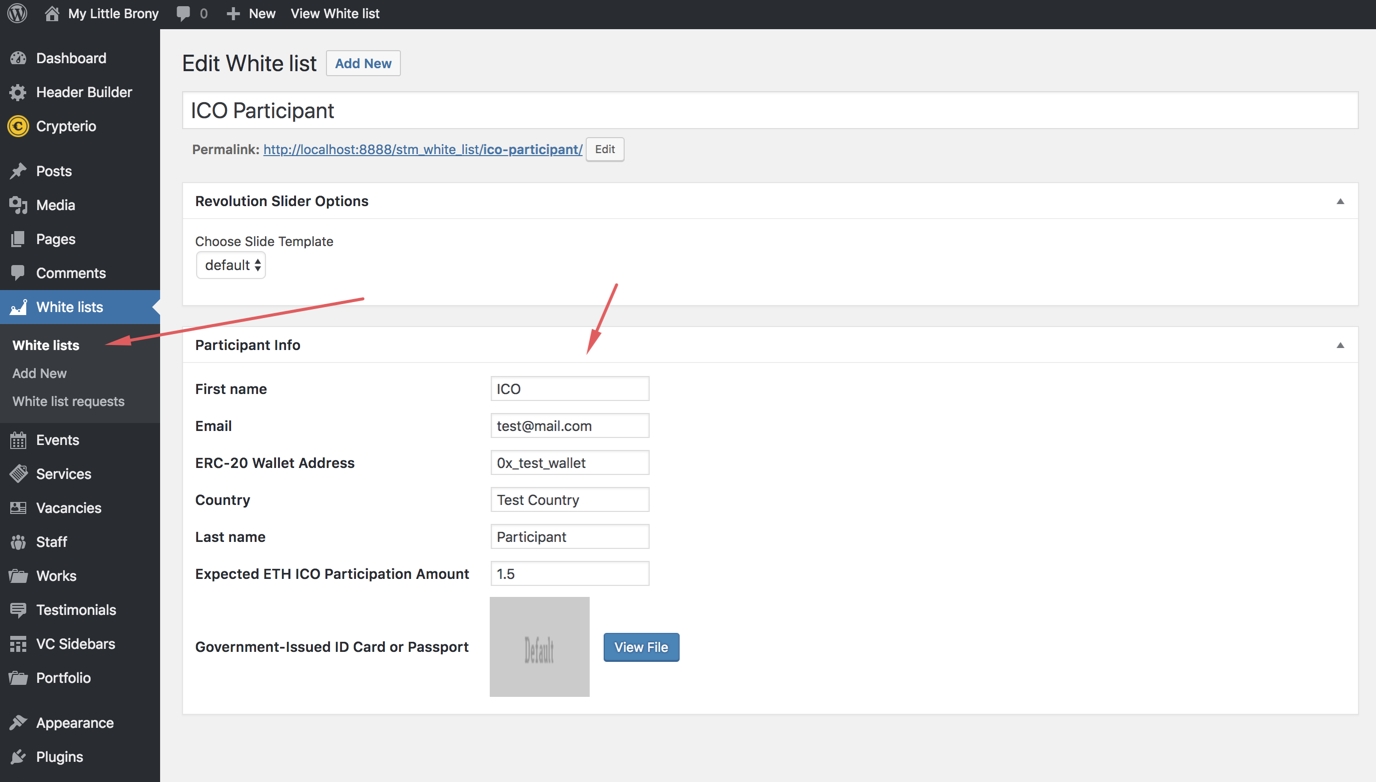Image resolution: width=1377 pixels, height=782 pixels.
Task: Select Add New under White lists
Action: tap(40, 373)
